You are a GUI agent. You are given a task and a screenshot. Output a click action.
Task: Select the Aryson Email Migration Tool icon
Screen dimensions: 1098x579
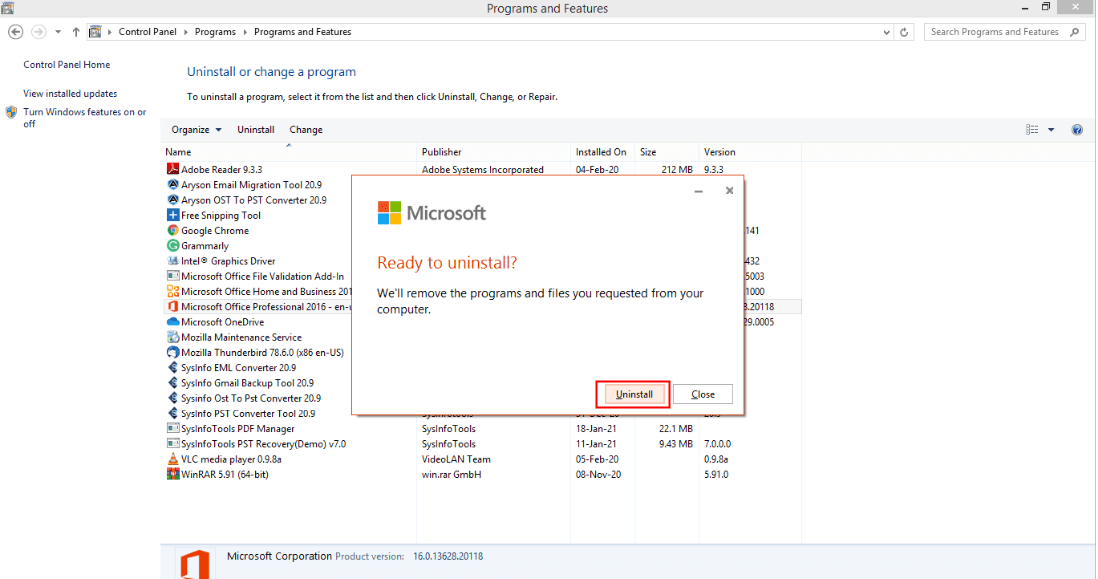(173, 184)
